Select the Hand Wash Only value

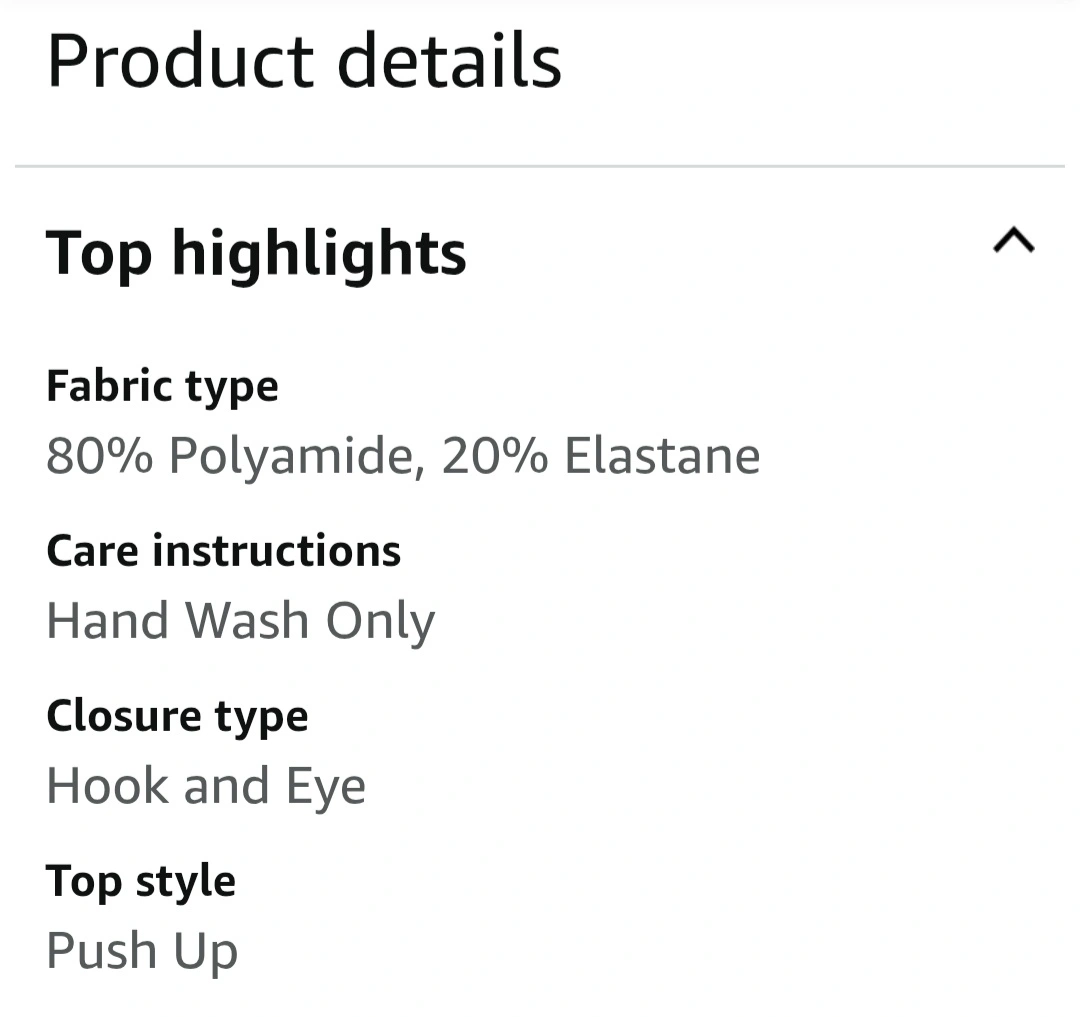click(240, 622)
